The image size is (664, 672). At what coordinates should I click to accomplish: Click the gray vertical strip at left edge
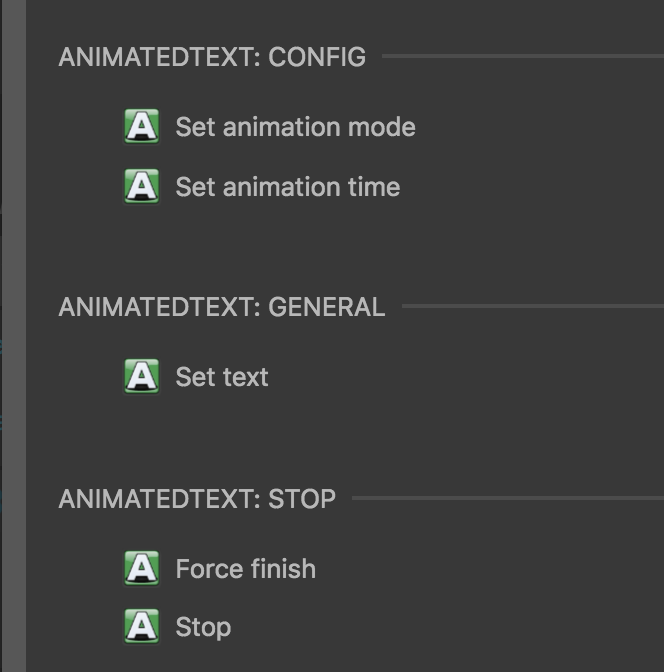[13, 336]
